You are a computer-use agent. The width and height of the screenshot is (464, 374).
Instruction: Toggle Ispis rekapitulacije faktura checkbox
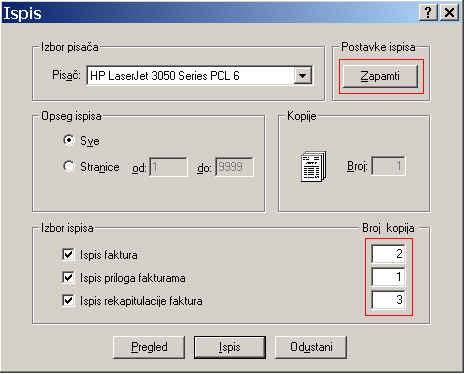[68, 300]
